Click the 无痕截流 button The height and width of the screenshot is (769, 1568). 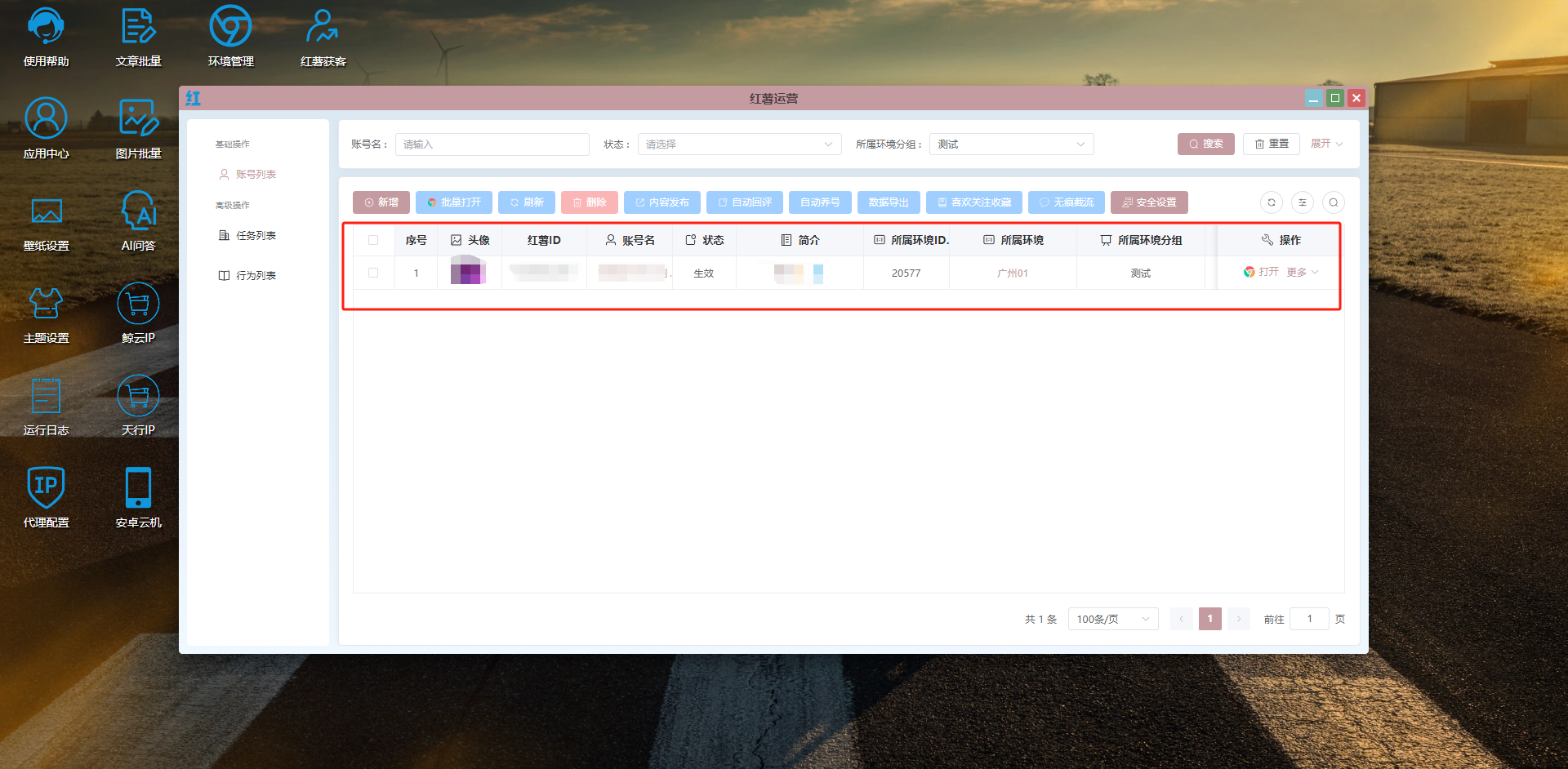(1067, 202)
